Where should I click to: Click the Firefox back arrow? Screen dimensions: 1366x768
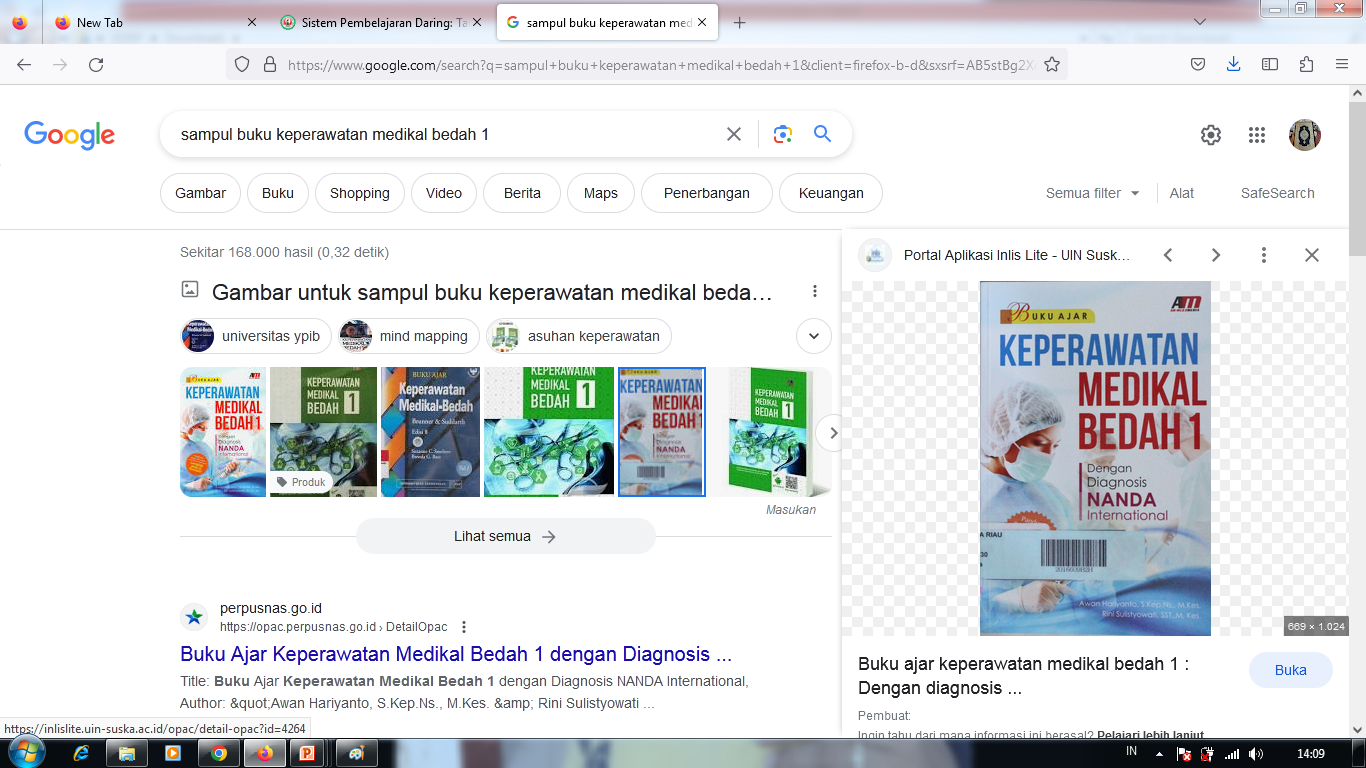click(24, 64)
